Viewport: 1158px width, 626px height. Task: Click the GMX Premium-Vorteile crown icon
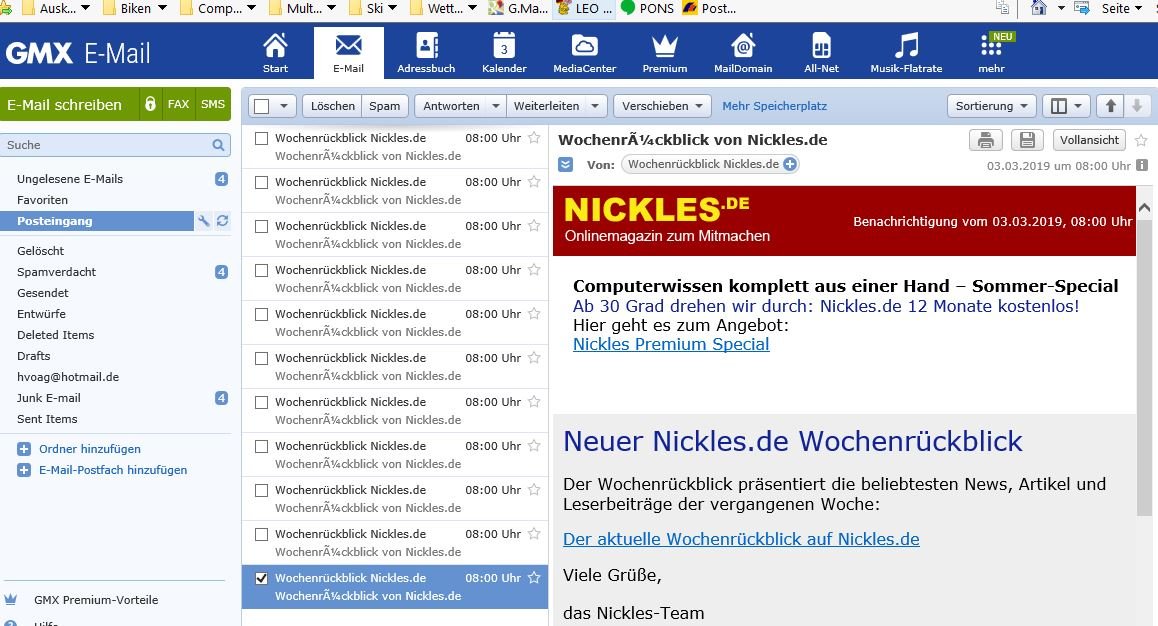click(10, 599)
